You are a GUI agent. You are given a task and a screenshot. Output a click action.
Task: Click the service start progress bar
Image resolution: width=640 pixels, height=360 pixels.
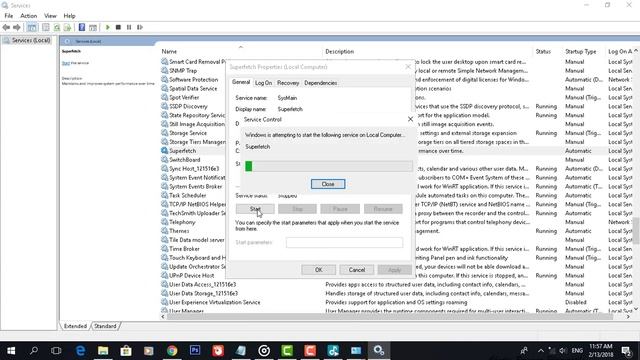329,166
